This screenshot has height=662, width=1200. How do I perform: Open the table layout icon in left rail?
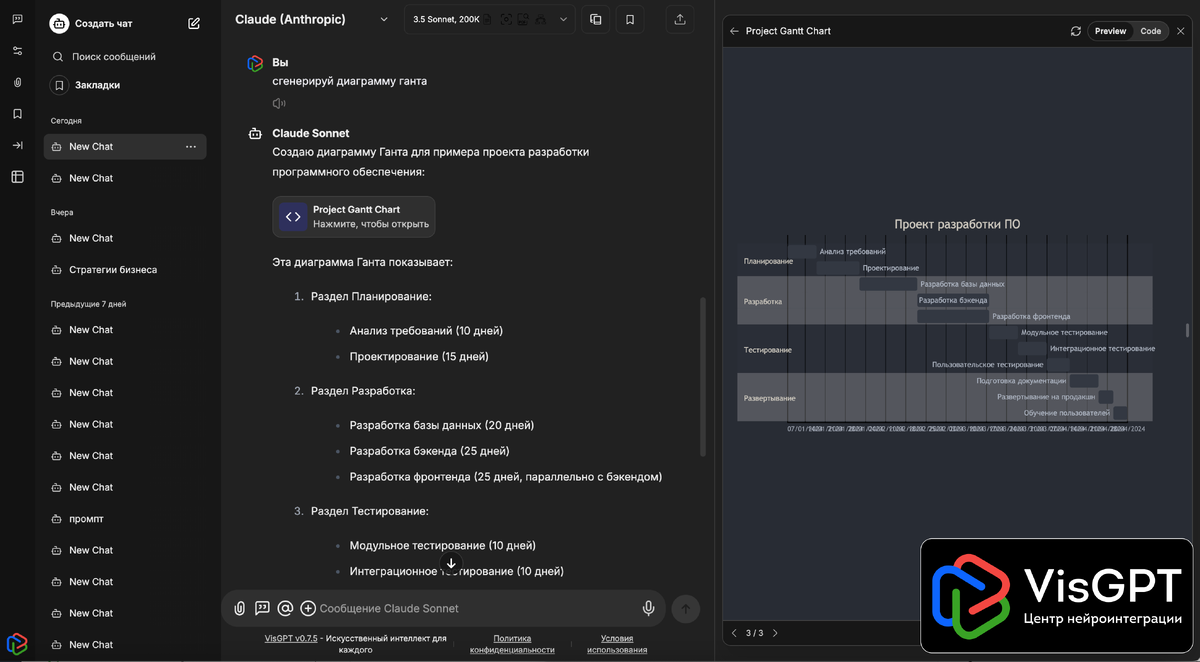coord(17,177)
